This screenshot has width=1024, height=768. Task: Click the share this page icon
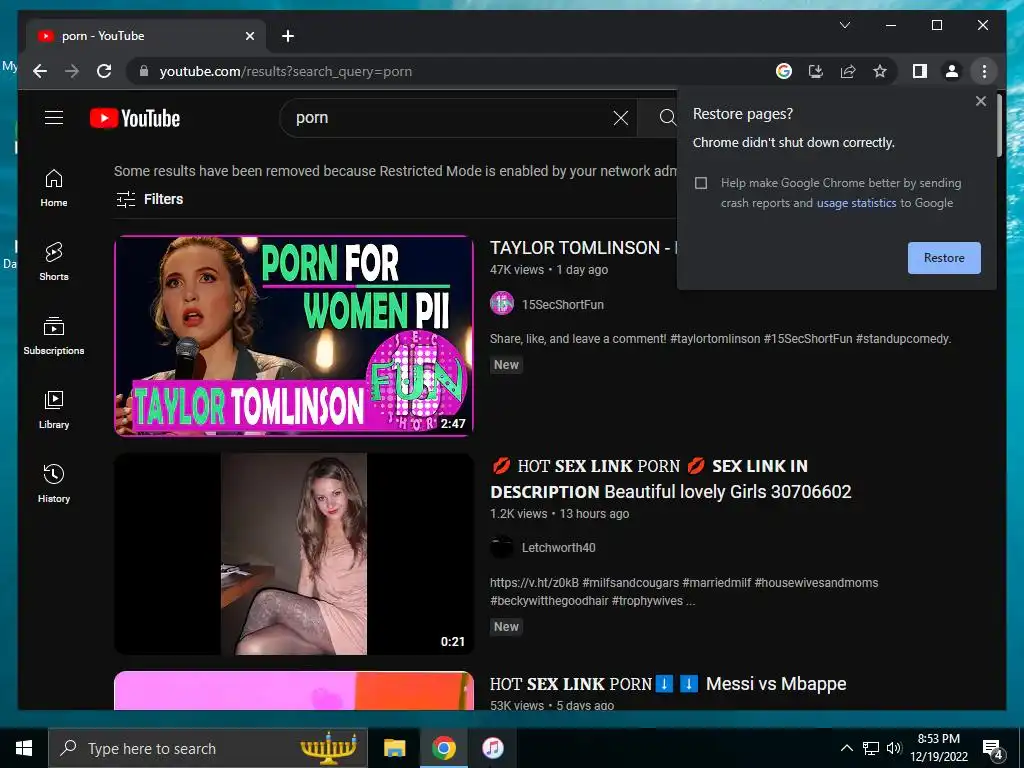pos(848,71)
